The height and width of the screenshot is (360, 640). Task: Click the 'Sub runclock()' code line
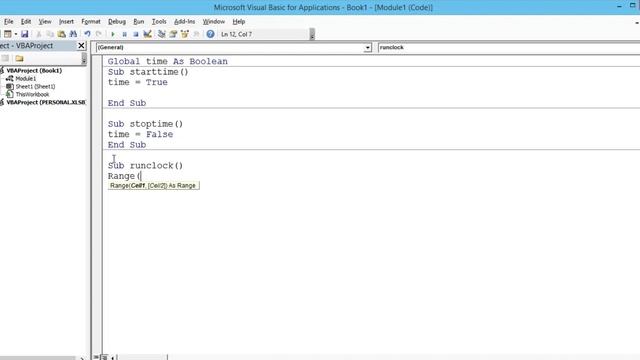click(145, 165)
